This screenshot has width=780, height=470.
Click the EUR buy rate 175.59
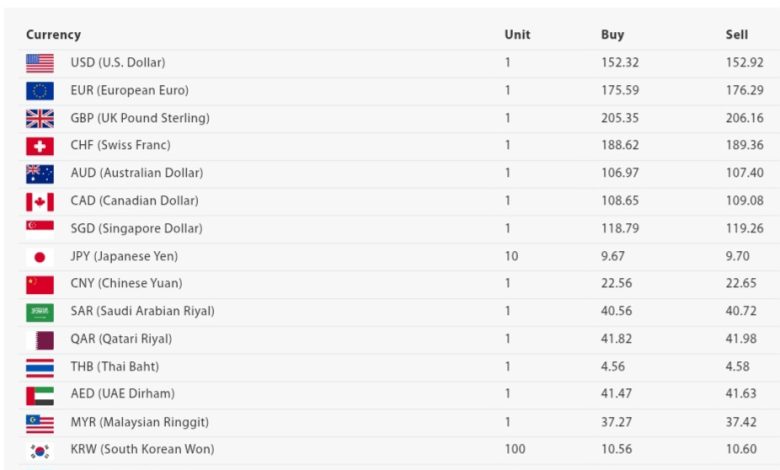(620, 91)
